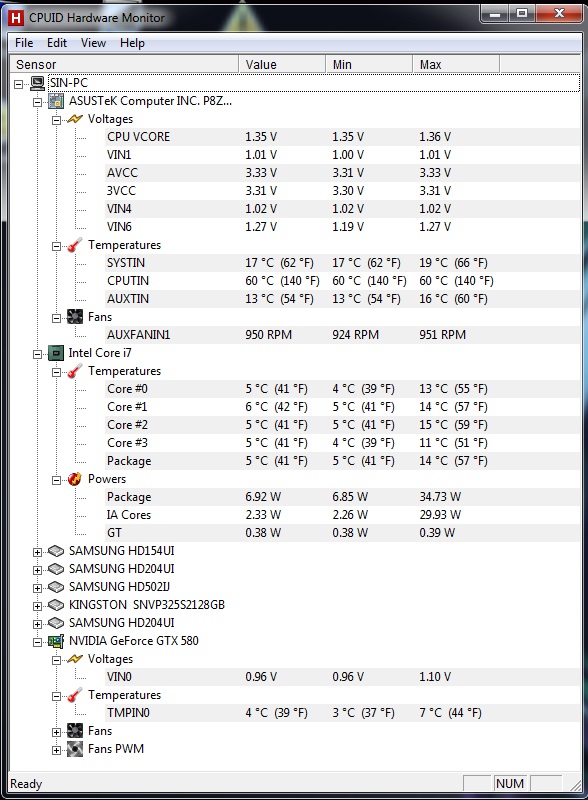Open the File menu
The image size is (588, 800).
click(24, 43)
